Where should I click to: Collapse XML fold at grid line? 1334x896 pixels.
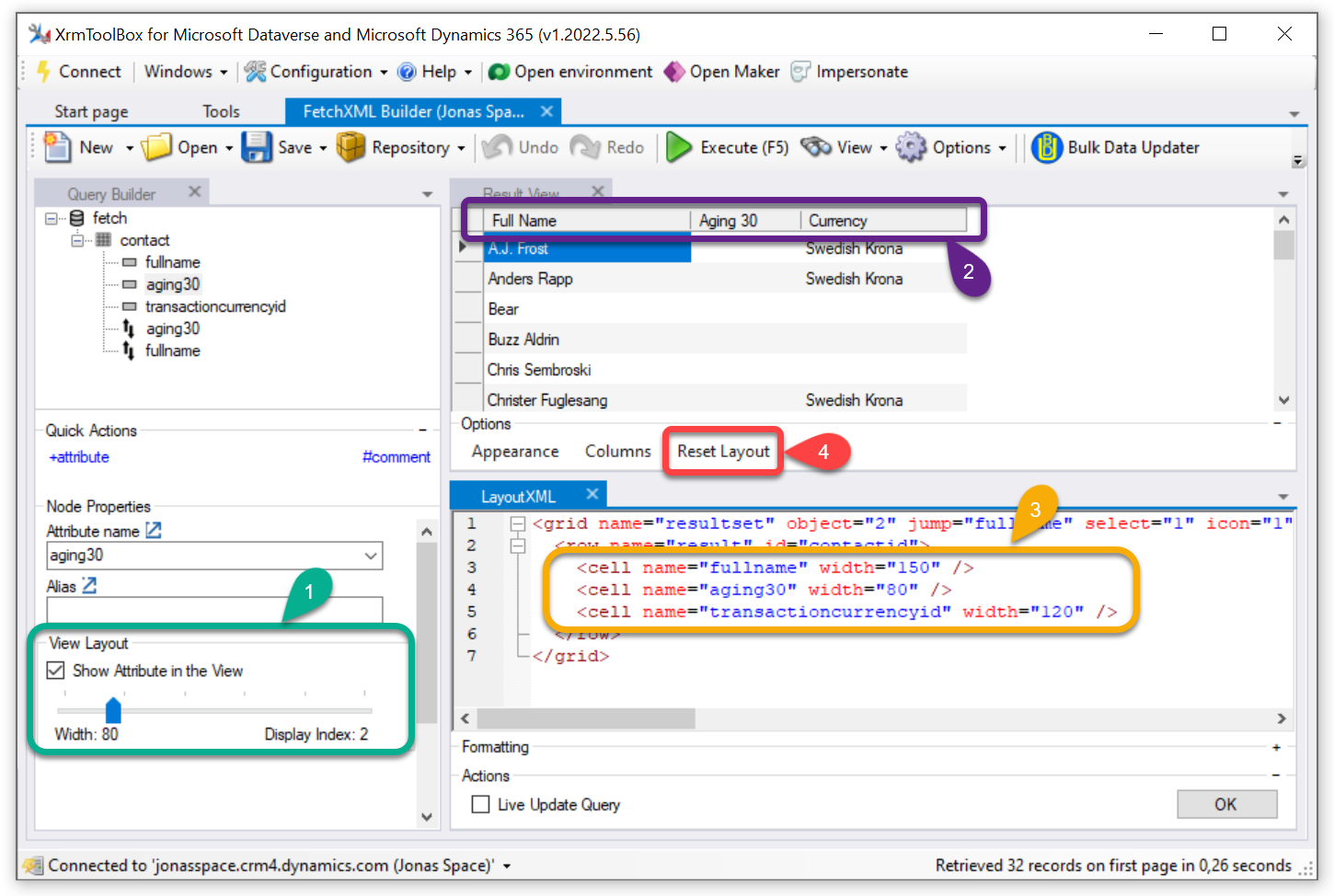518,523
